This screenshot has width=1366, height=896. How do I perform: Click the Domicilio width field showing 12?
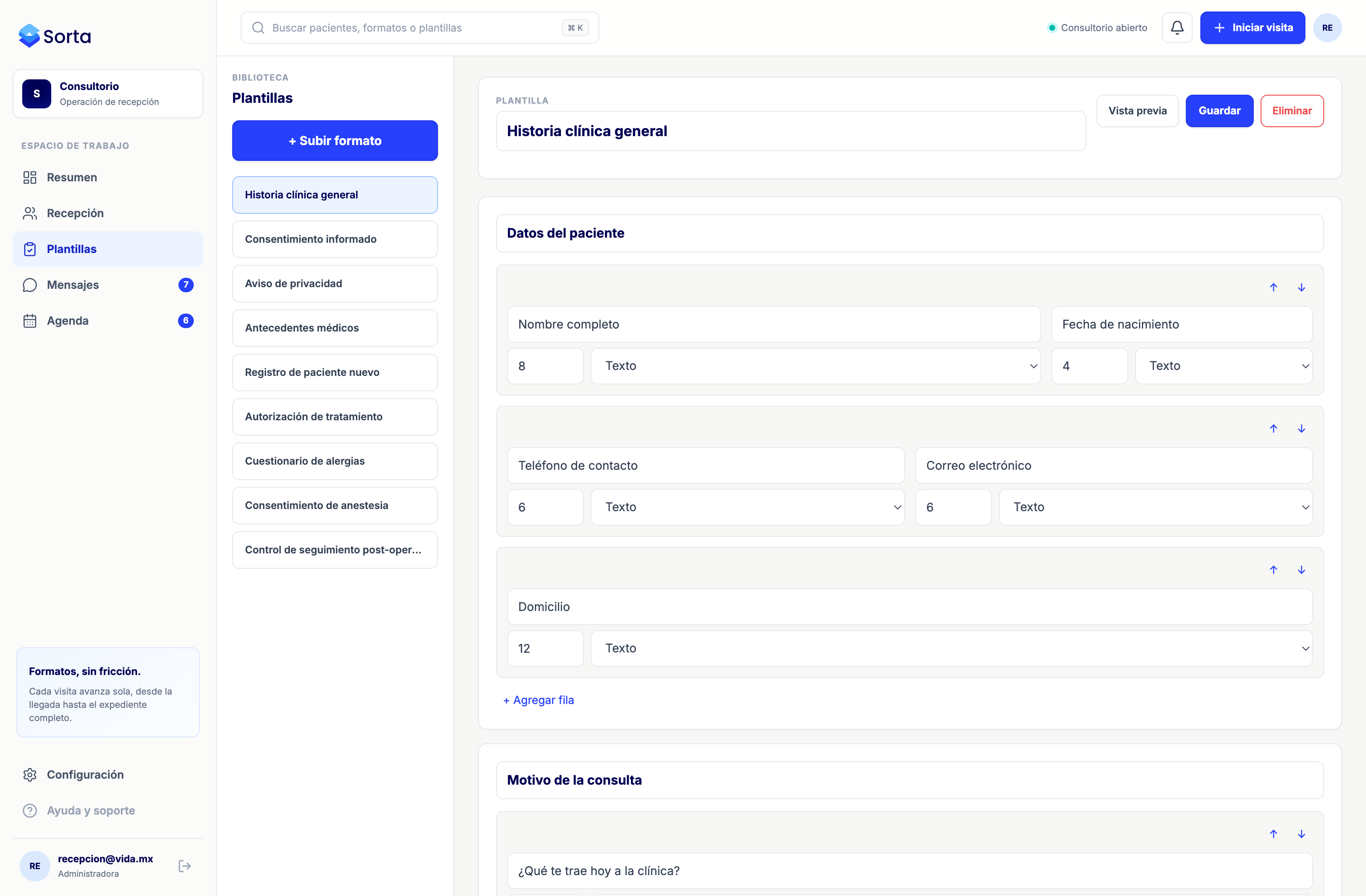pos(545,648)
